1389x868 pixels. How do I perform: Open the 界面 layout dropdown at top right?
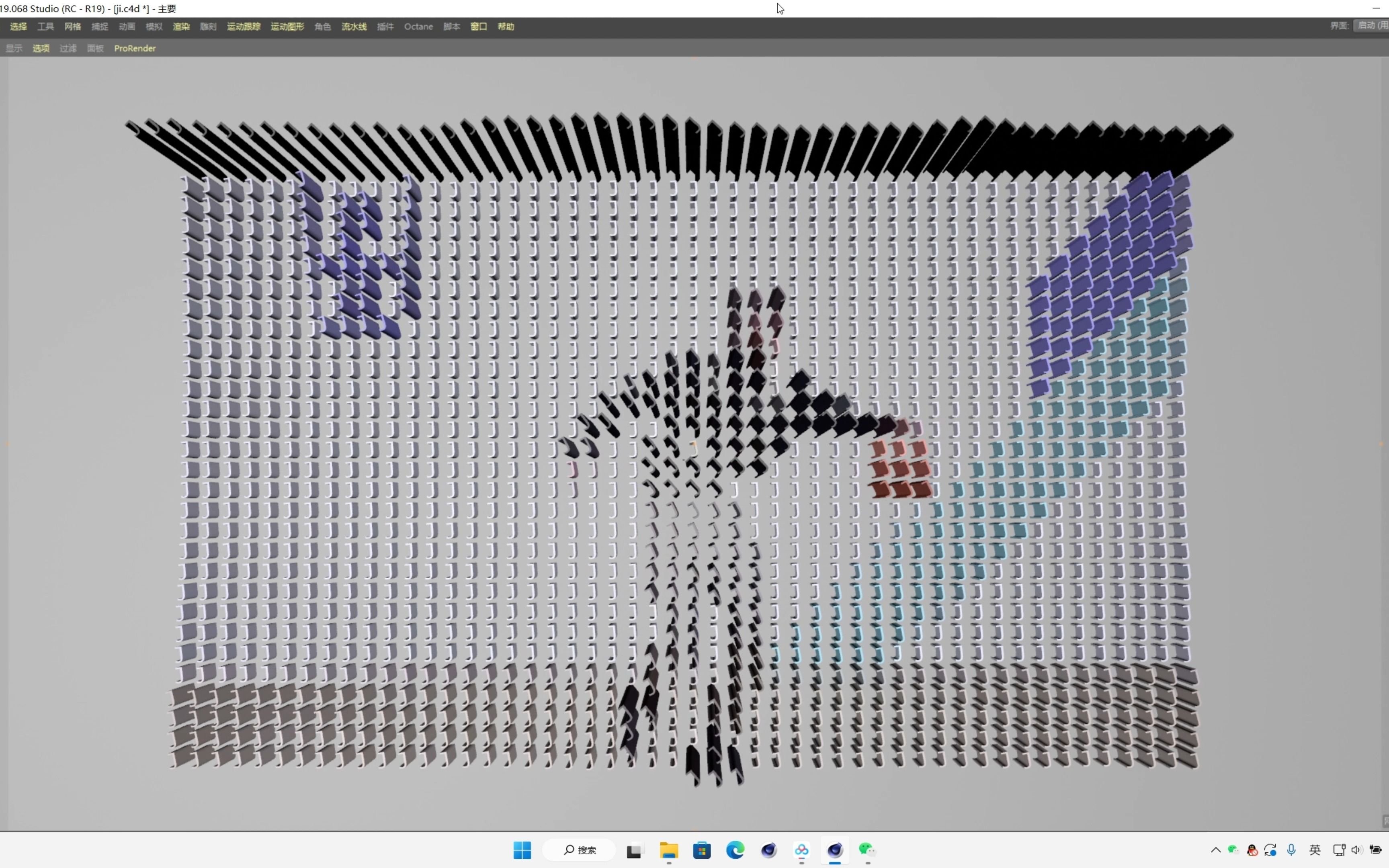coord(1372,26)
